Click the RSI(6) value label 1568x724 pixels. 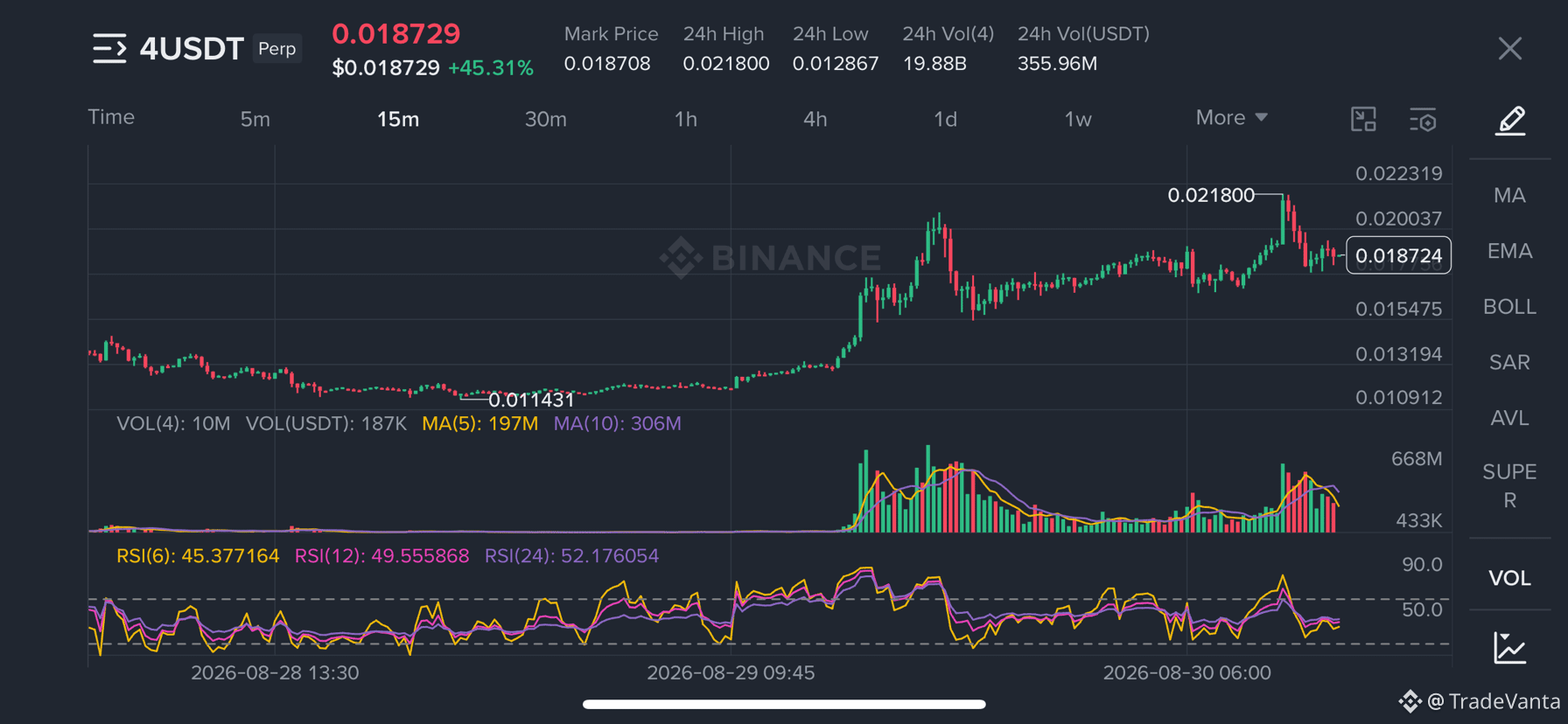click(x=198, y=556)
